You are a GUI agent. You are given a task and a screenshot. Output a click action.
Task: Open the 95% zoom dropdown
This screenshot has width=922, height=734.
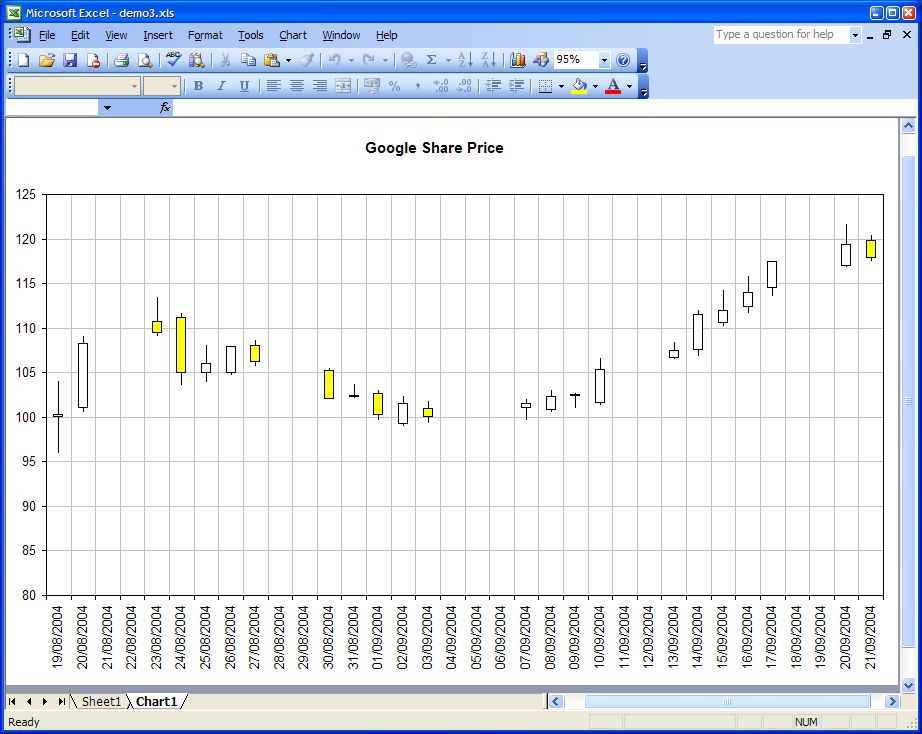pyautogui.click(x=604, y=60)
